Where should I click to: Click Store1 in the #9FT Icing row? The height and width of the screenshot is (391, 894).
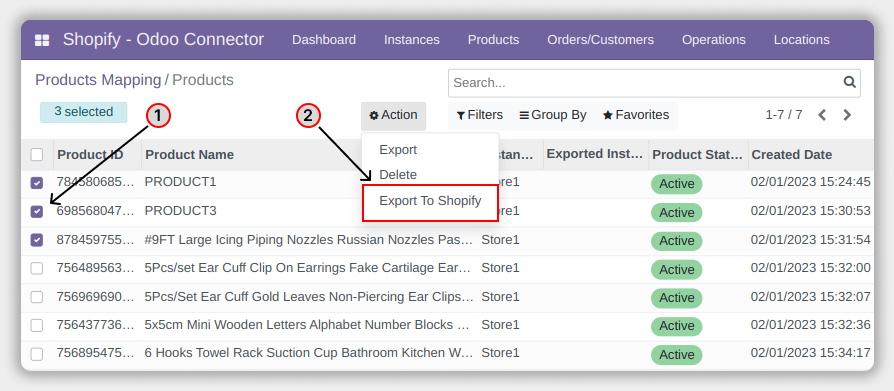pyautogui.click(x=501, y=240)
